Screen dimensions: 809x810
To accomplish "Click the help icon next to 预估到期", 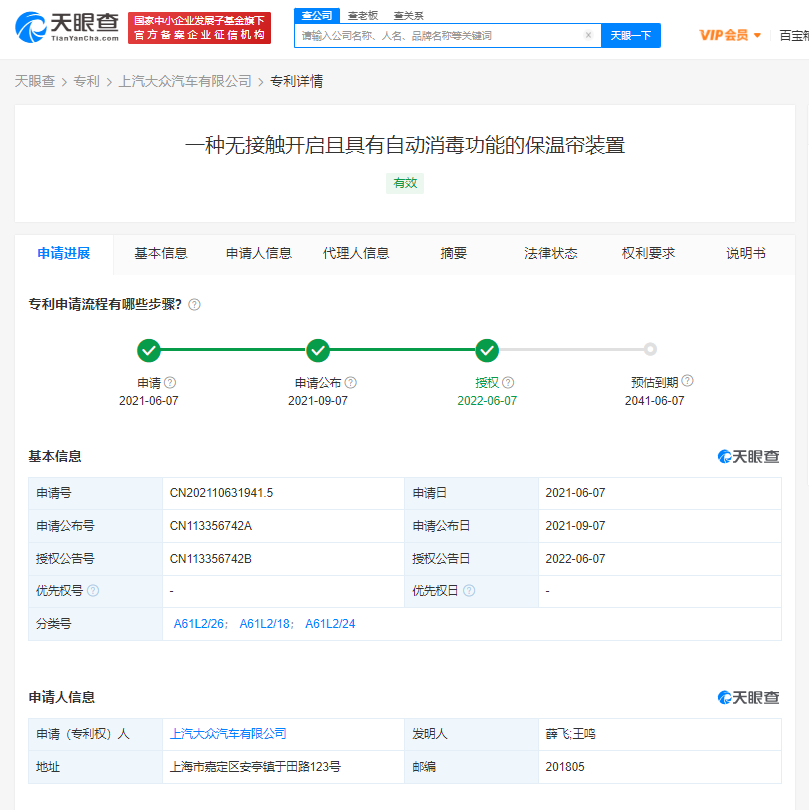I will pos(687,381).
